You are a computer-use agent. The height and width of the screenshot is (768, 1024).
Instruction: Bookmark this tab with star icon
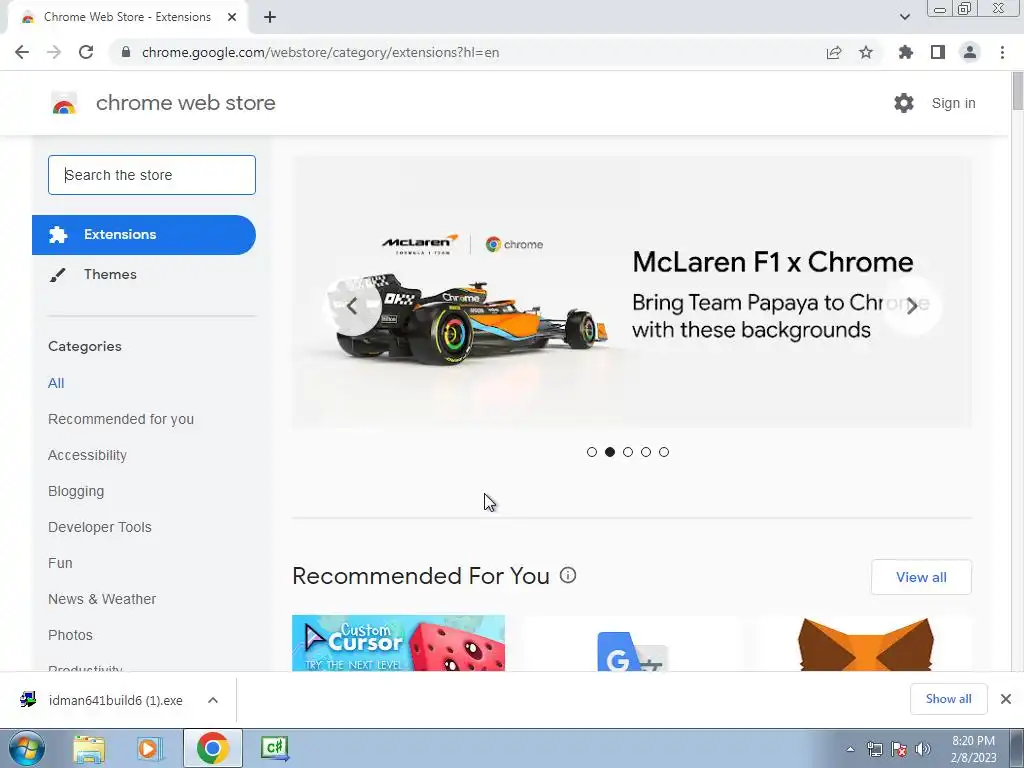coord(866,52)
